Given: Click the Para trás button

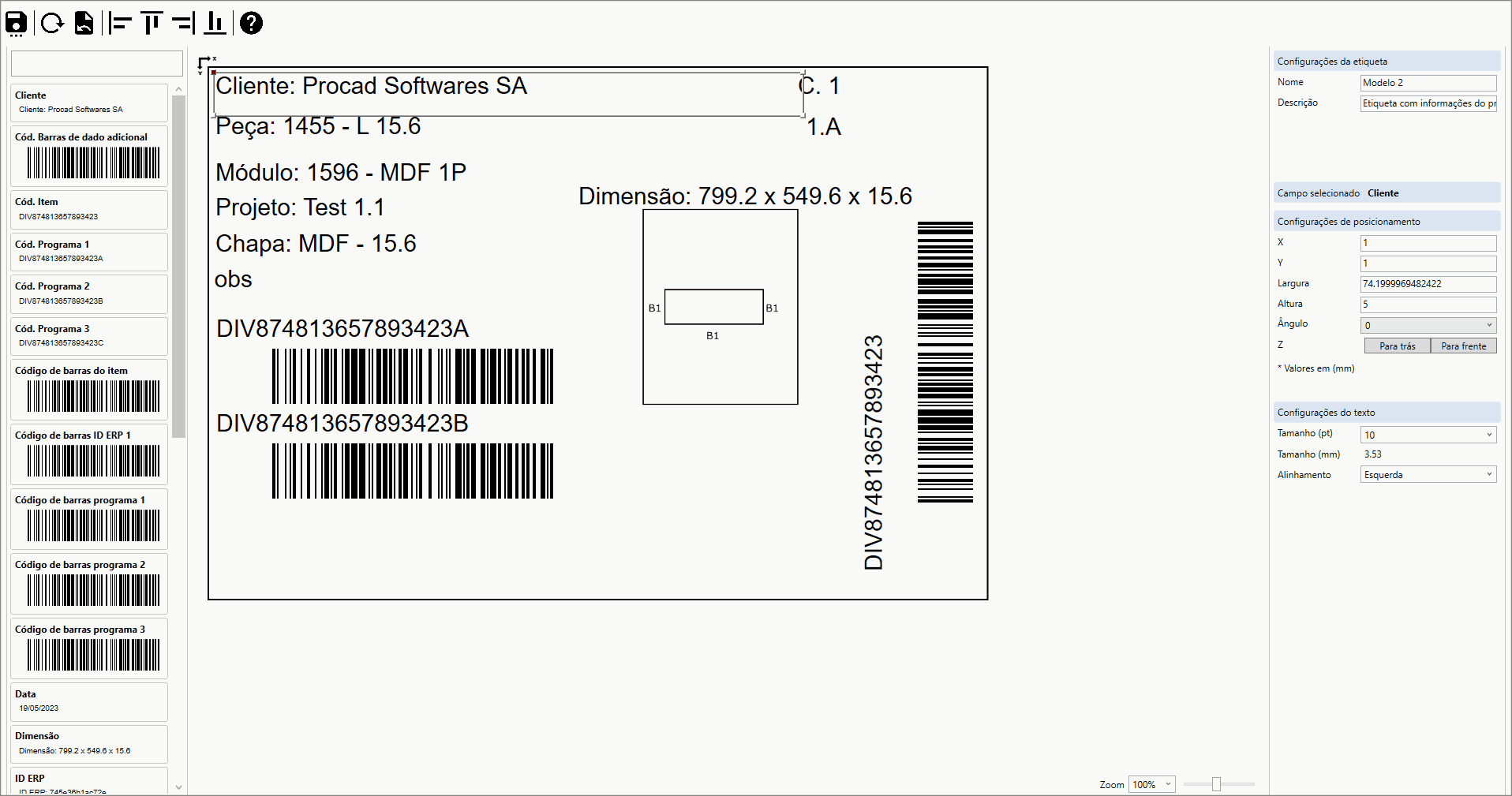Looking at the screenshot, I should click(x=1397, y=346).
